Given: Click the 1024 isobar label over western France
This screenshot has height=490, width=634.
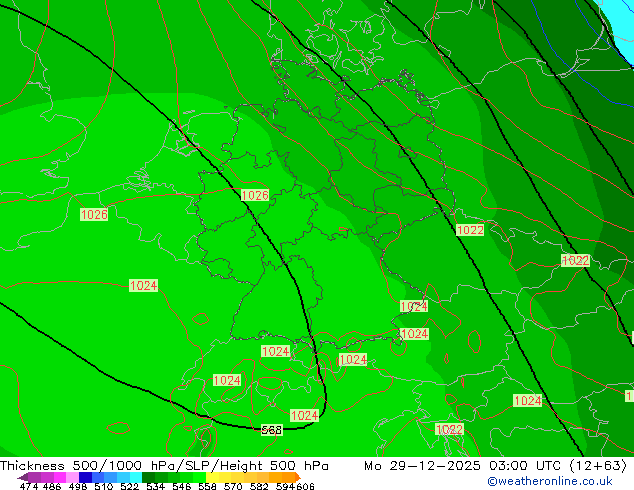Looking at the screenshot, I should pyautogui.click(x=144, y=285).
